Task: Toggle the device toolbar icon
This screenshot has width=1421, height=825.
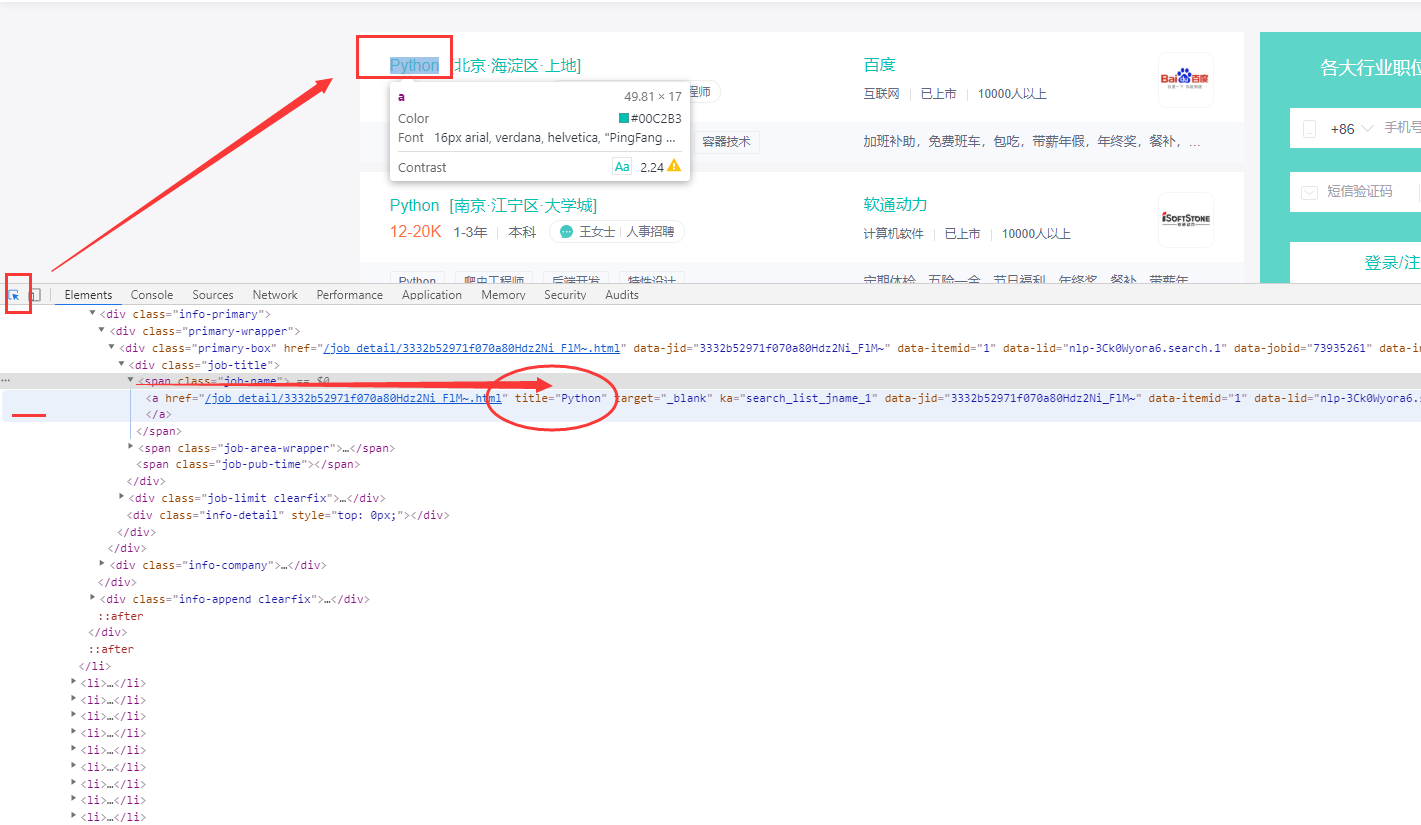Action: click(35, 295)
